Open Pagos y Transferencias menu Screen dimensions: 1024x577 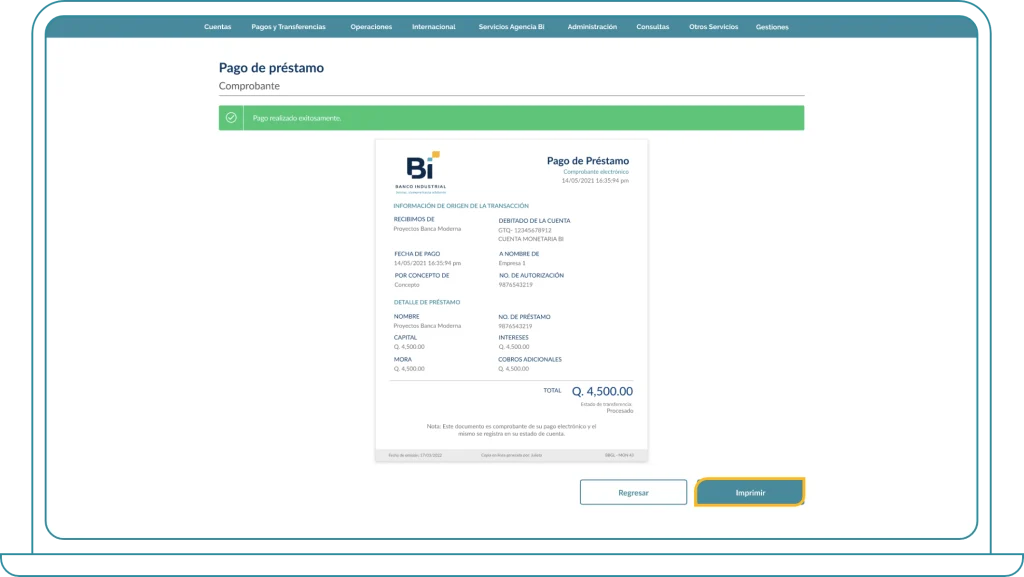click(288, 27)
